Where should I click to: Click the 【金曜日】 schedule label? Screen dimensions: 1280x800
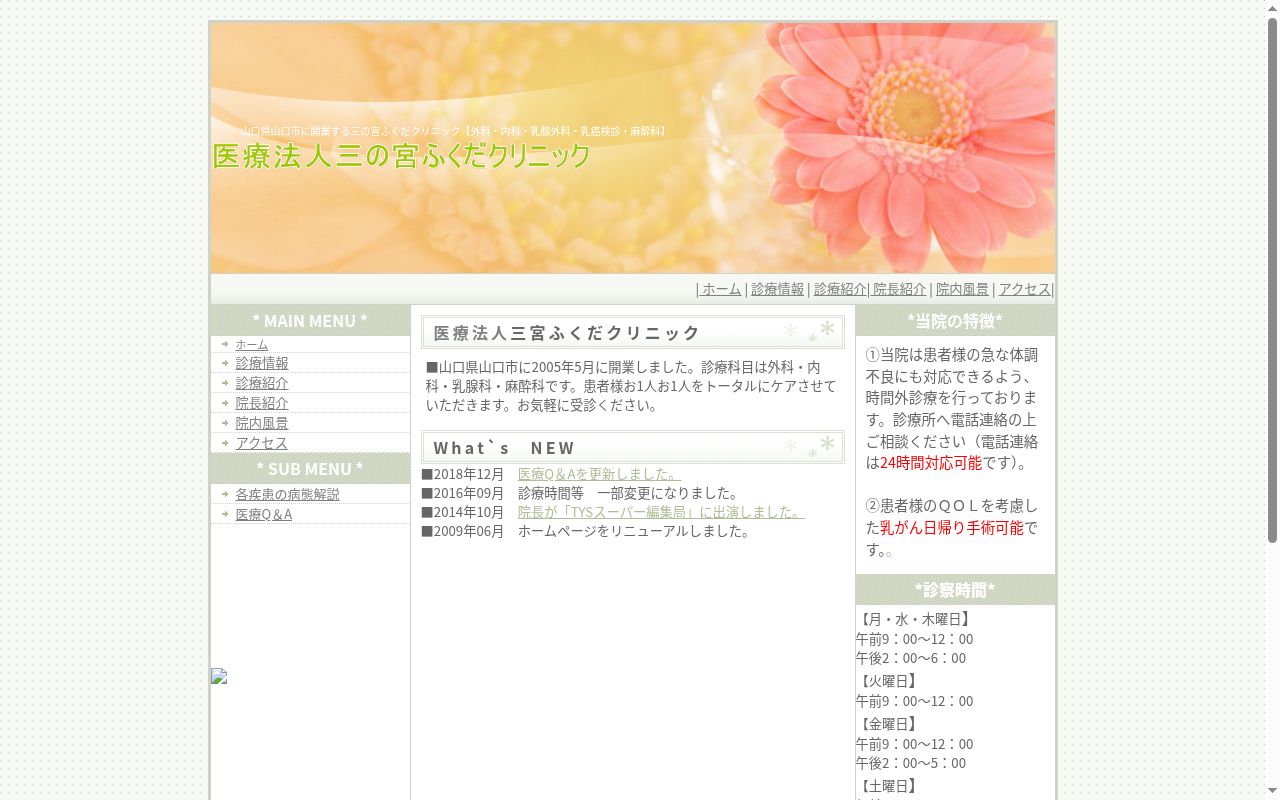tap(889, 725)
